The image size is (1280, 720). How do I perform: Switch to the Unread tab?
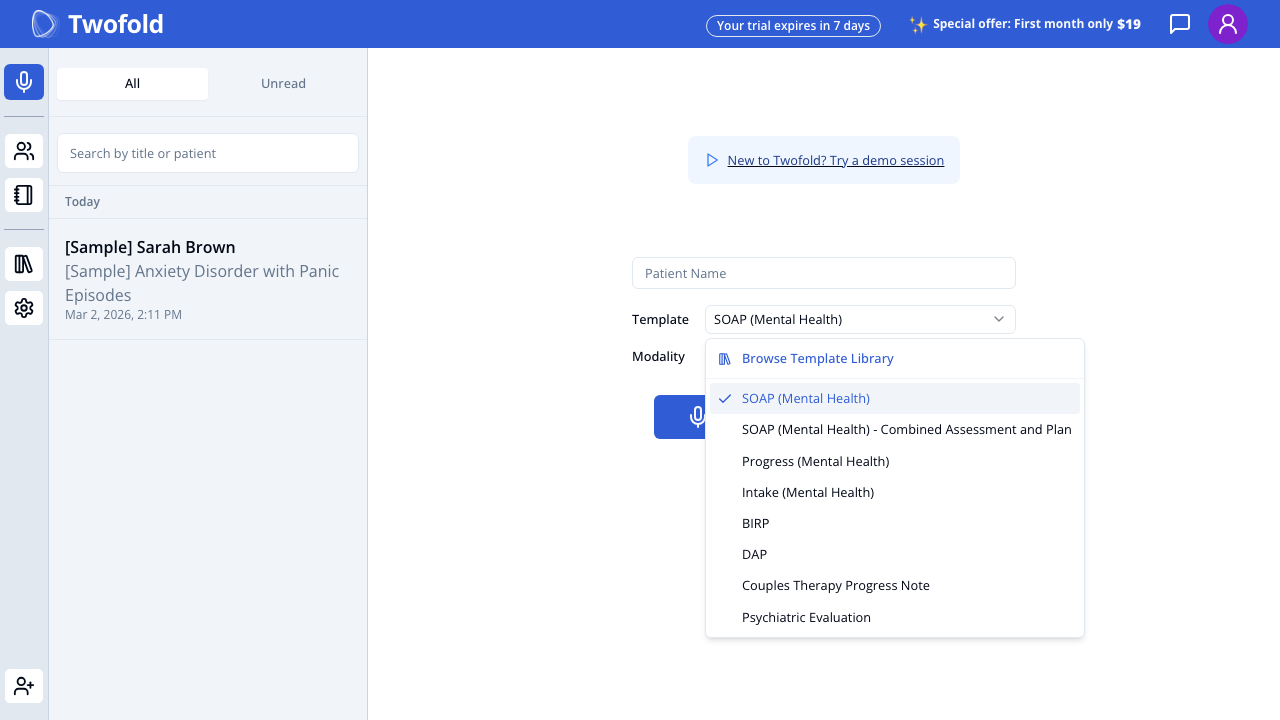click(x=283, y=84)
